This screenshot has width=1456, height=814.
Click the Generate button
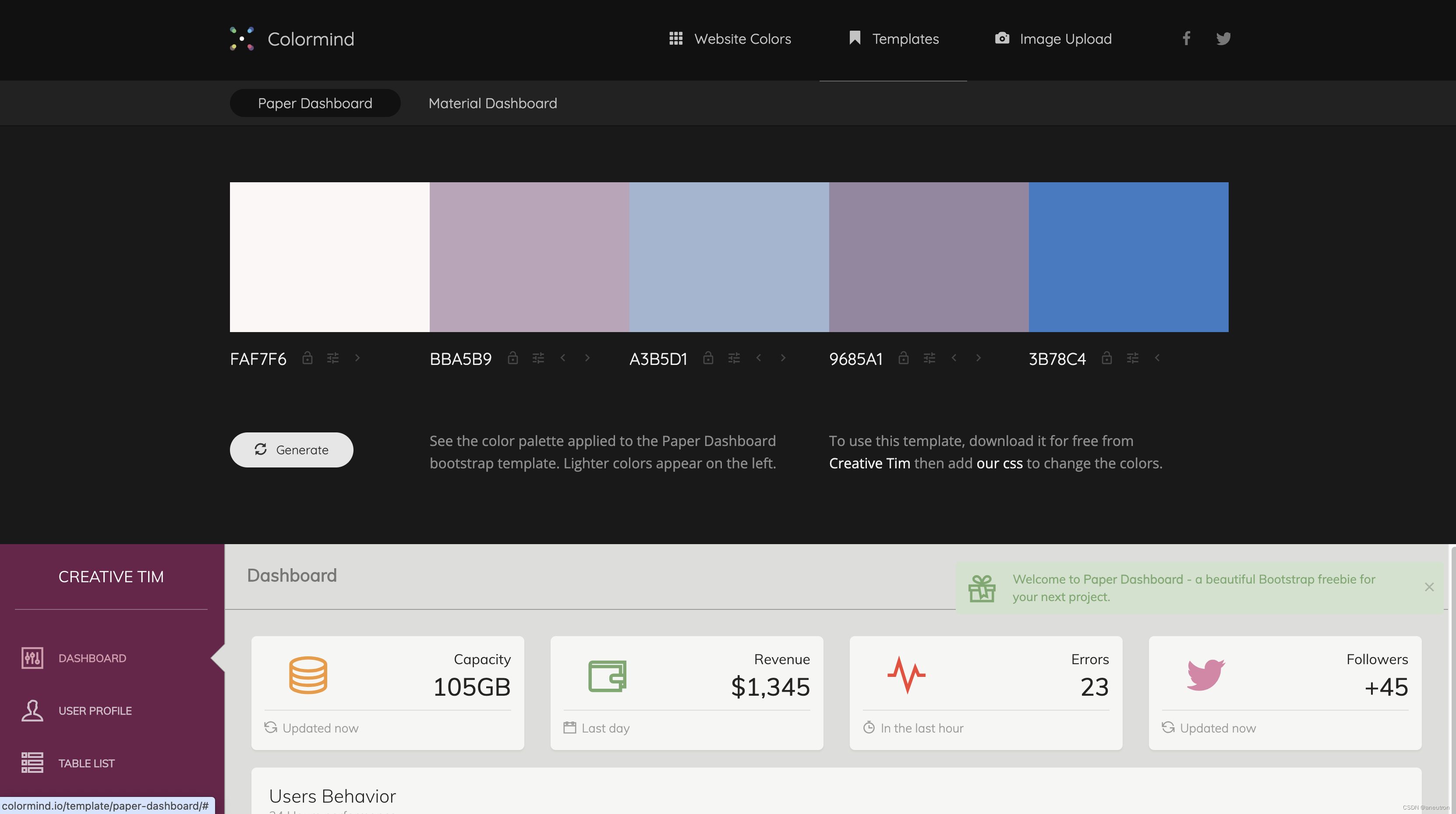click(x=292, y=450)
